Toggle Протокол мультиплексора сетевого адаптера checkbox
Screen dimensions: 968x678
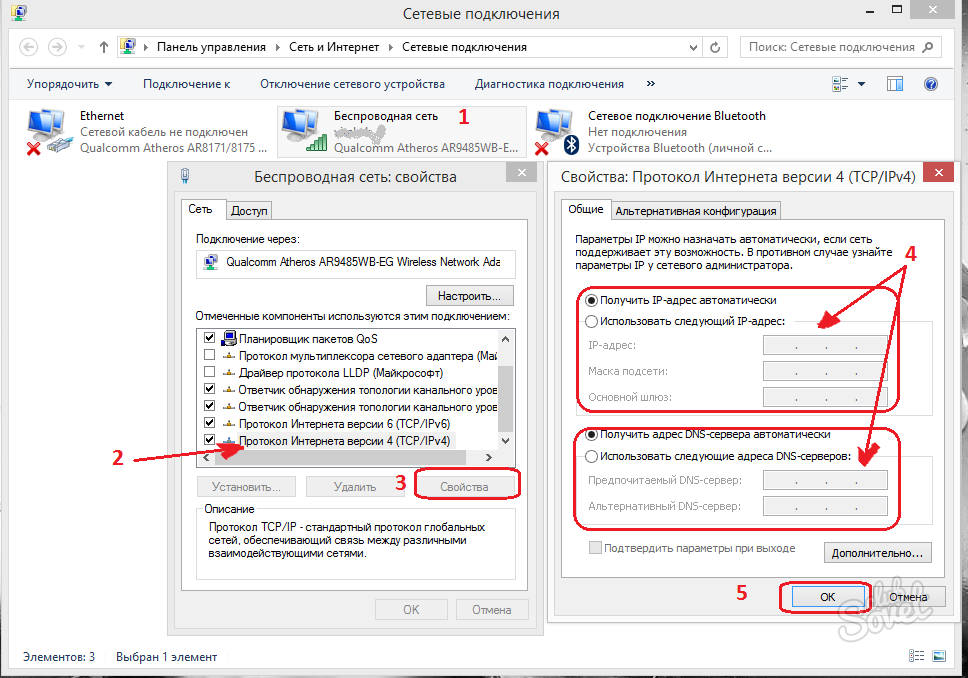pos(209,355)
